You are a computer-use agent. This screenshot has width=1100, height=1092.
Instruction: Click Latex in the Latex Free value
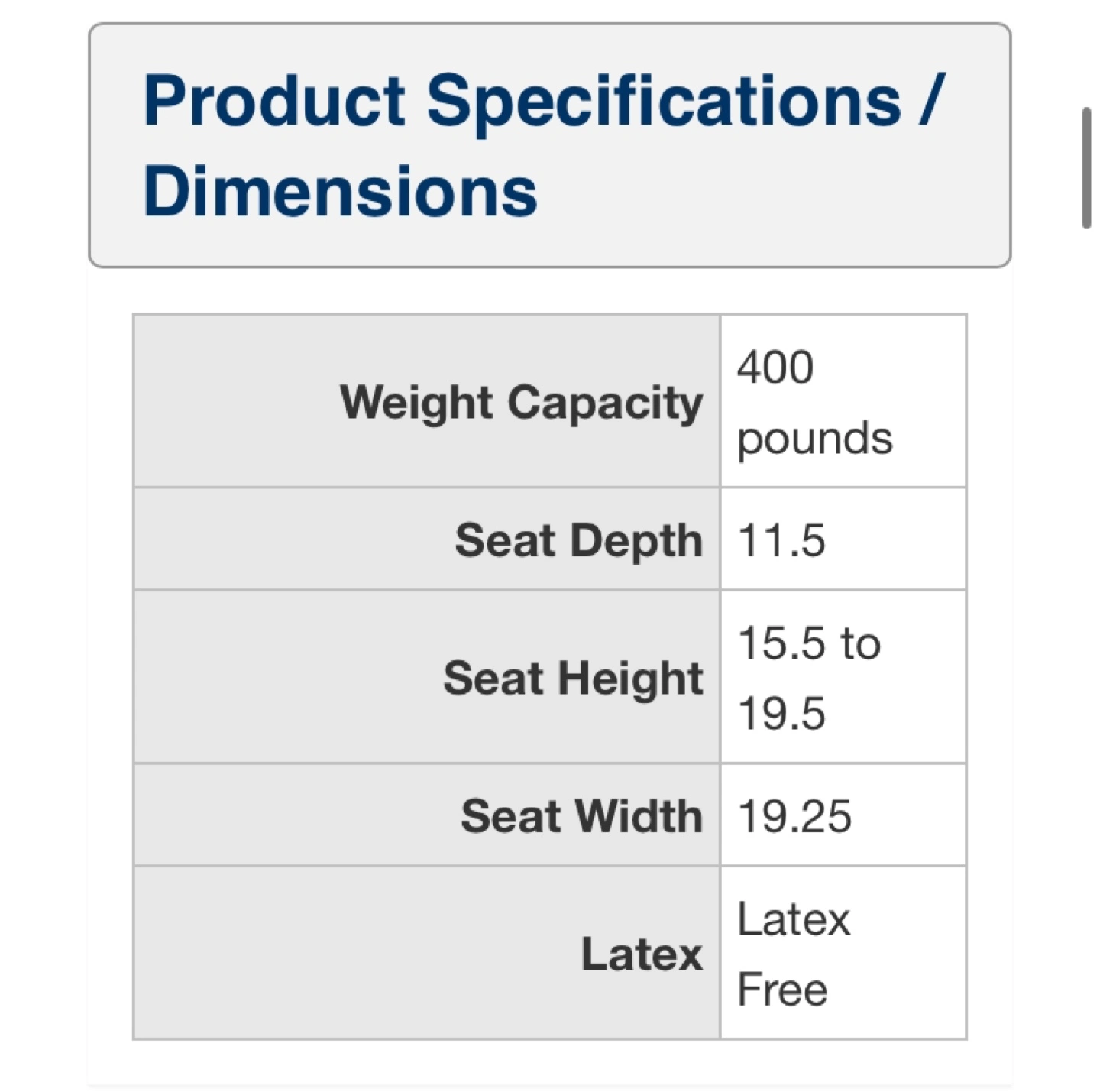[793, 919]
